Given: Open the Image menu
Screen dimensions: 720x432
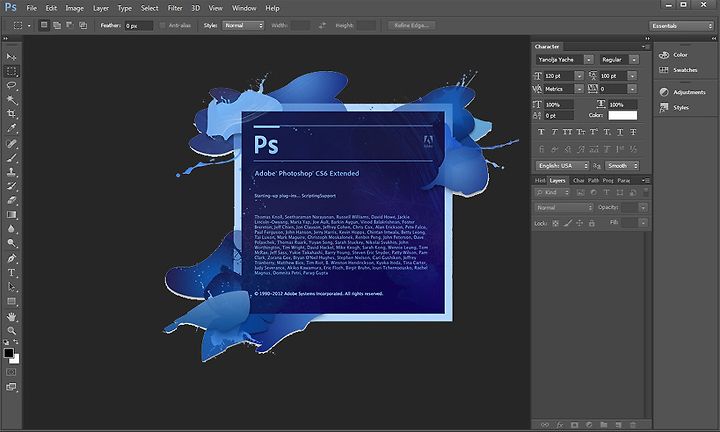Looking at the screenshot, I should [x=74, y=8].
